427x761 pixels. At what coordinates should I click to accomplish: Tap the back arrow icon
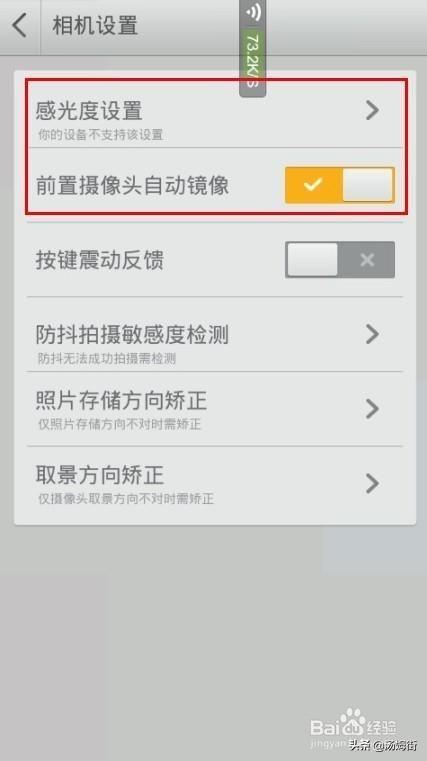20,25
